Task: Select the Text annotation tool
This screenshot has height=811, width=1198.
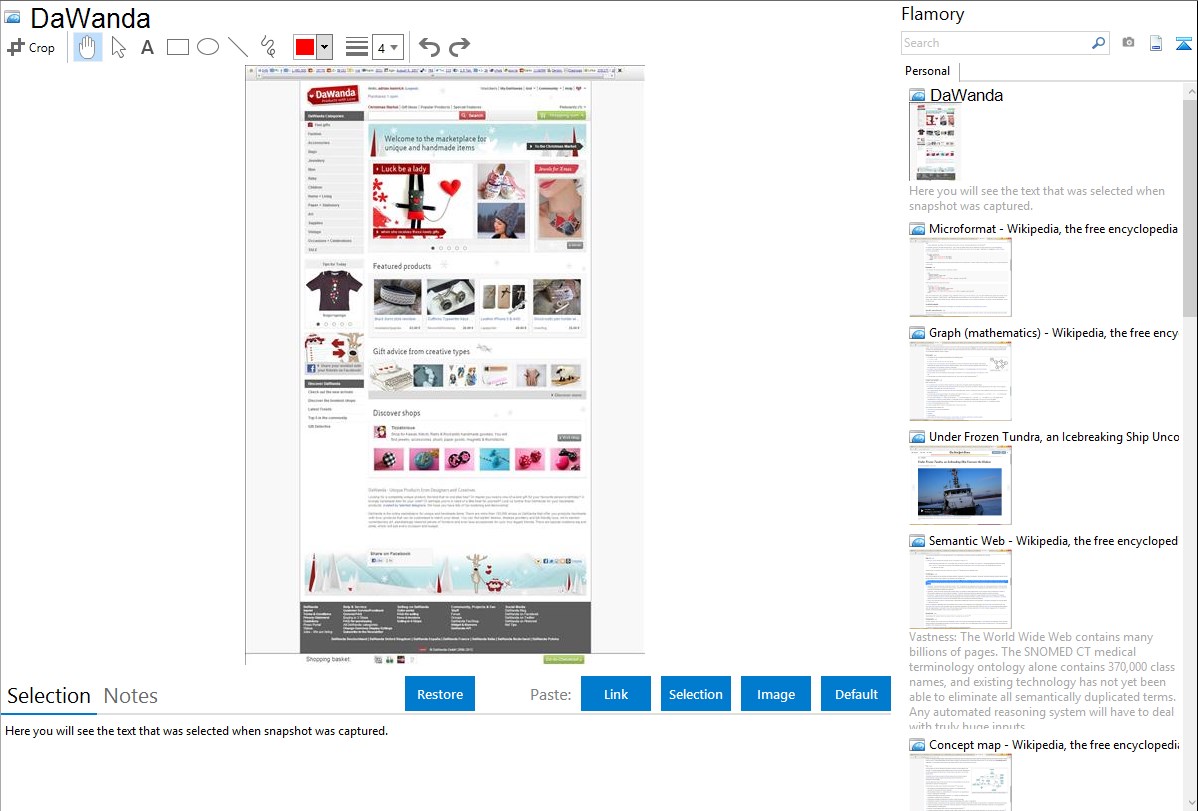Action: click(147, 47)
